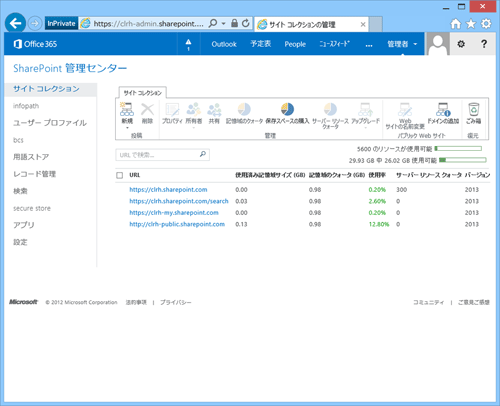Viewport: 500px width, 406px height.
Task: Click the コミュニティ footer link
Action: (x=429, y=302)
